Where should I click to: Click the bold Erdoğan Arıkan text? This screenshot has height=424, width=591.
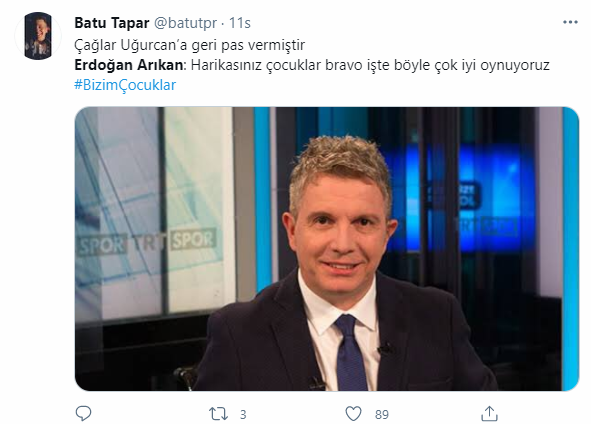tap(128, 65)
